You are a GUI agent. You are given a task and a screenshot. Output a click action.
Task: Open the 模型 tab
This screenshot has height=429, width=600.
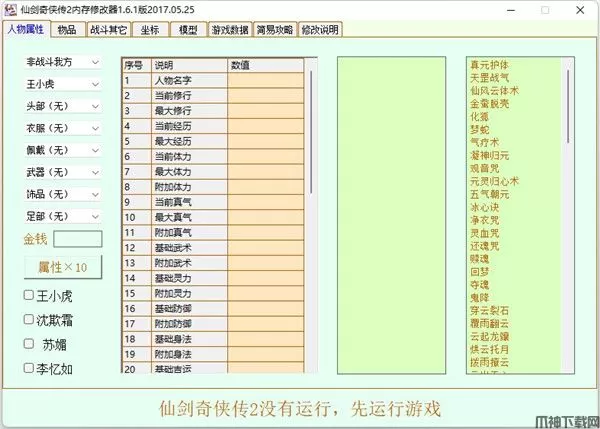tap(188, 30)
